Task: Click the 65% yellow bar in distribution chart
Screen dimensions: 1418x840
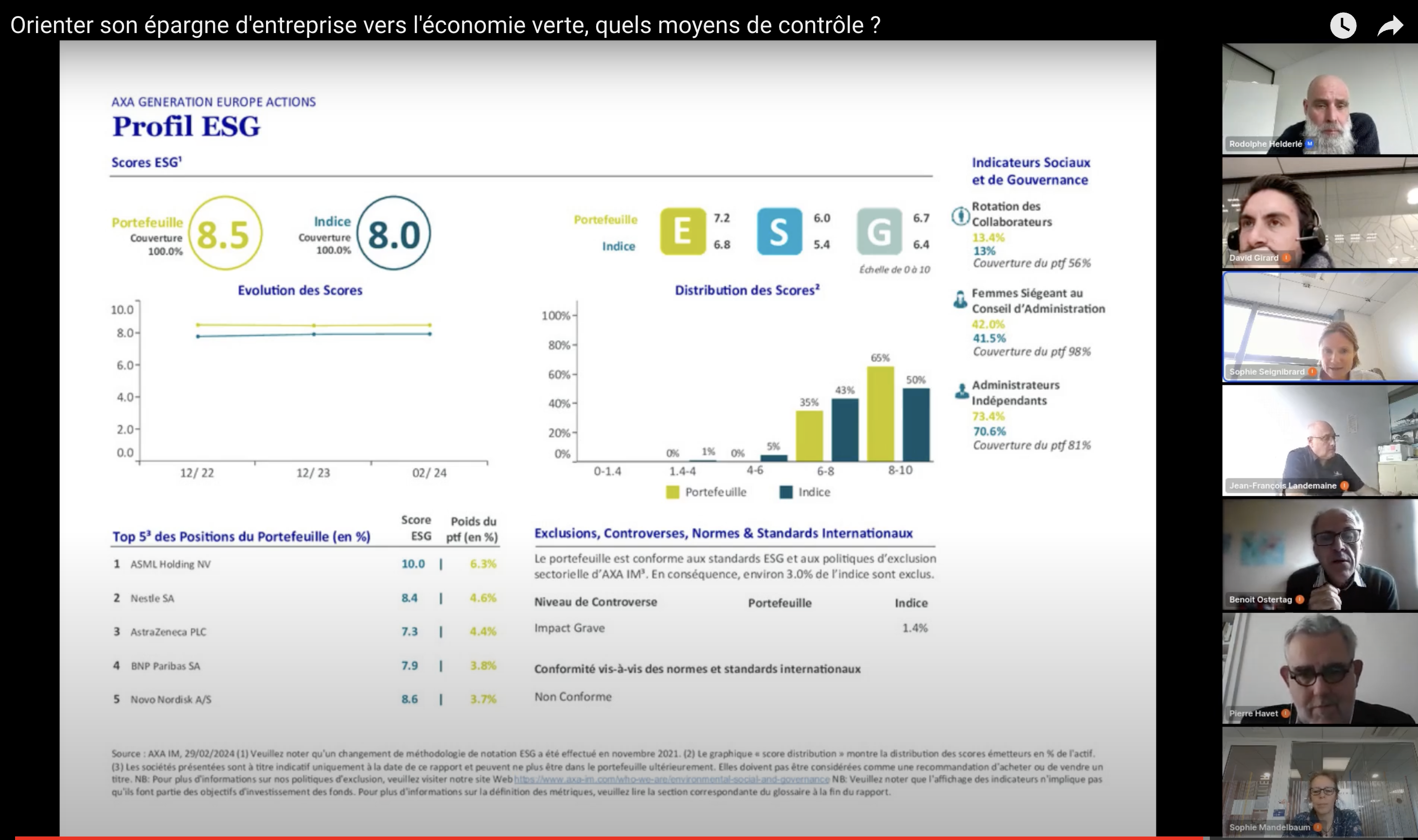Action: tap(880, 414)
